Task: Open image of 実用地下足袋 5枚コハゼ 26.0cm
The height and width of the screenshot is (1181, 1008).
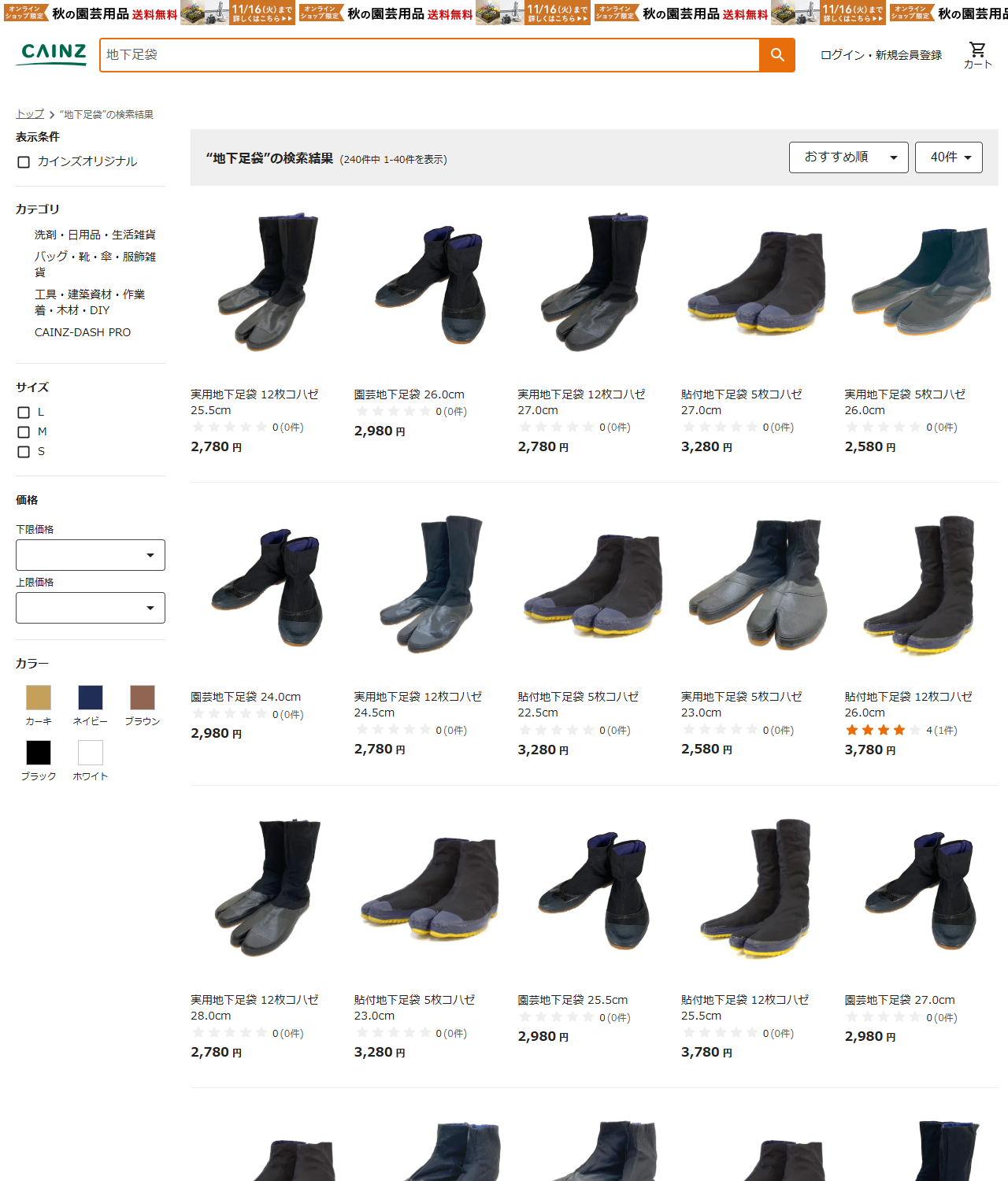Action: (x=920, y=282)
